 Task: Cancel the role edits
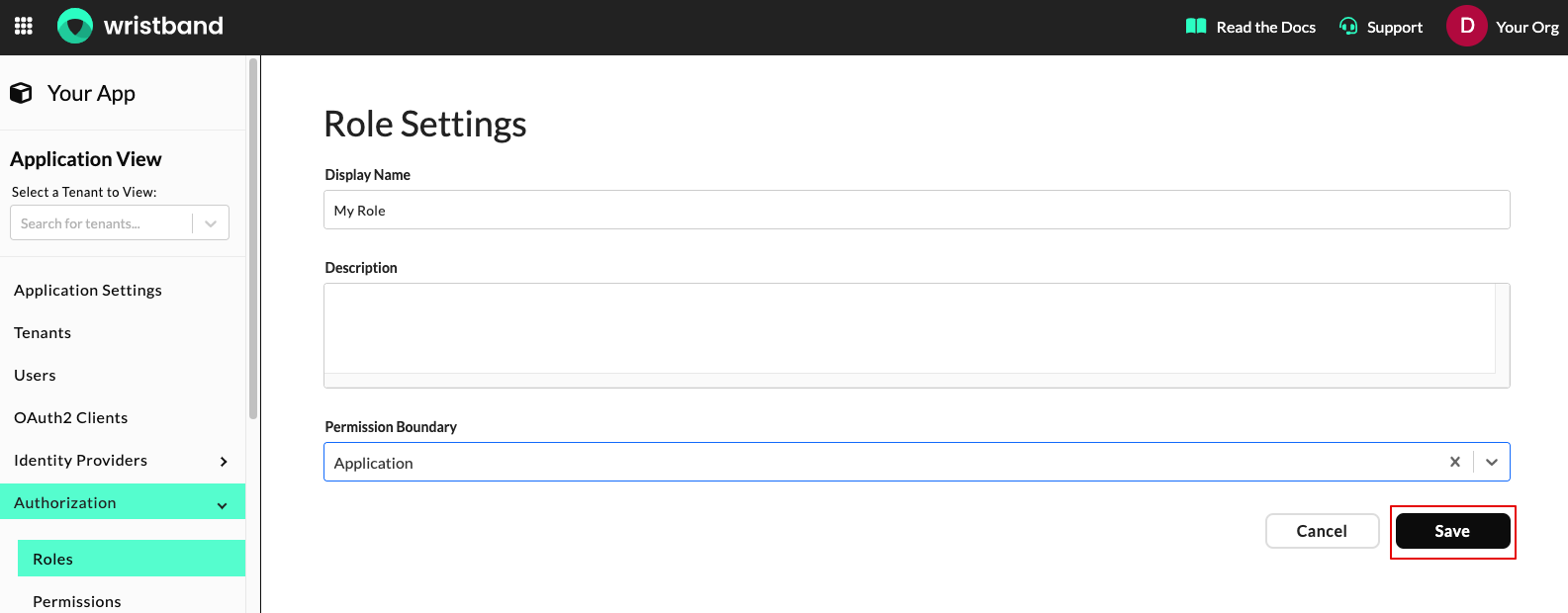pyautogui.click(x=1322, y=531)
